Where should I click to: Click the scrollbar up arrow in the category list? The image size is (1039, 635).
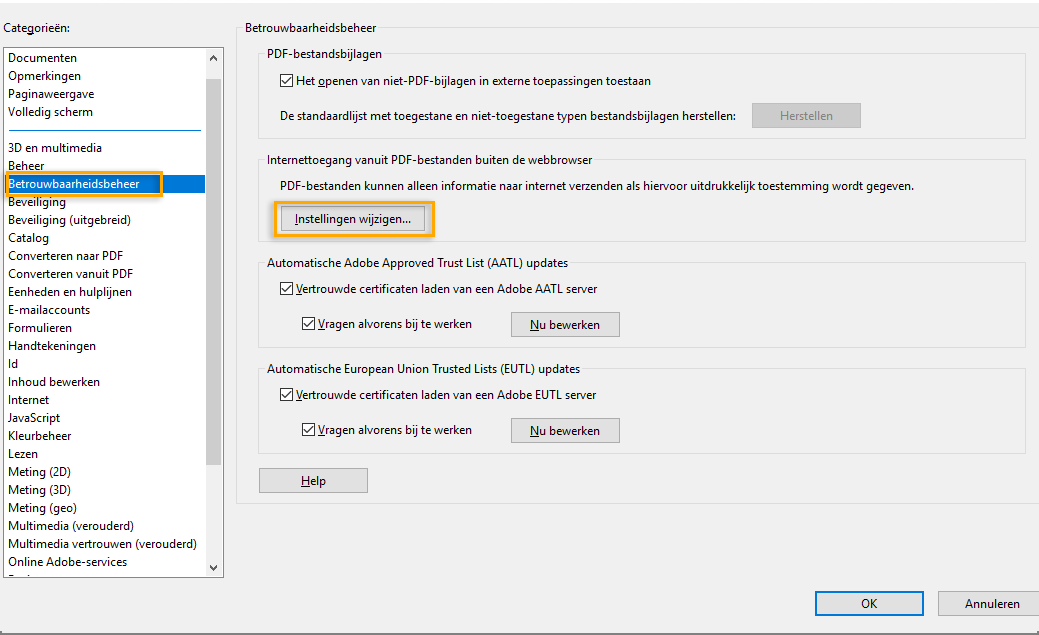click(212, 57)
